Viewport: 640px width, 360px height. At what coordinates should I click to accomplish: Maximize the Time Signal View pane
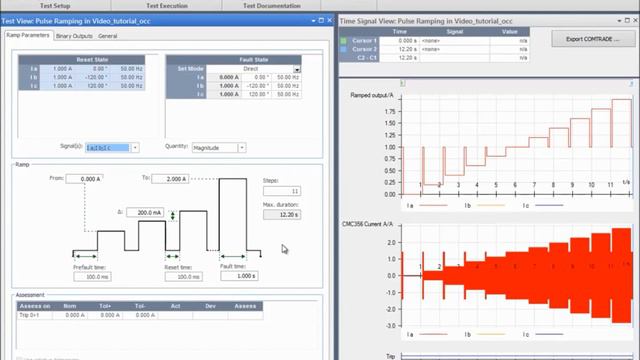(627, 20)
